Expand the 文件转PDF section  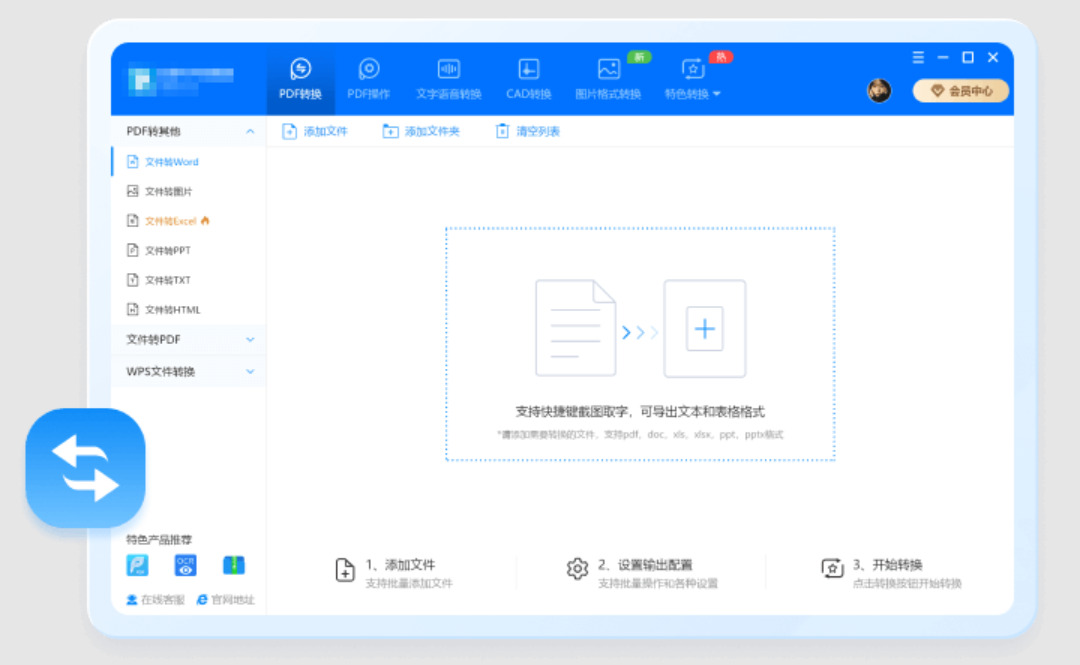(189, 339)
